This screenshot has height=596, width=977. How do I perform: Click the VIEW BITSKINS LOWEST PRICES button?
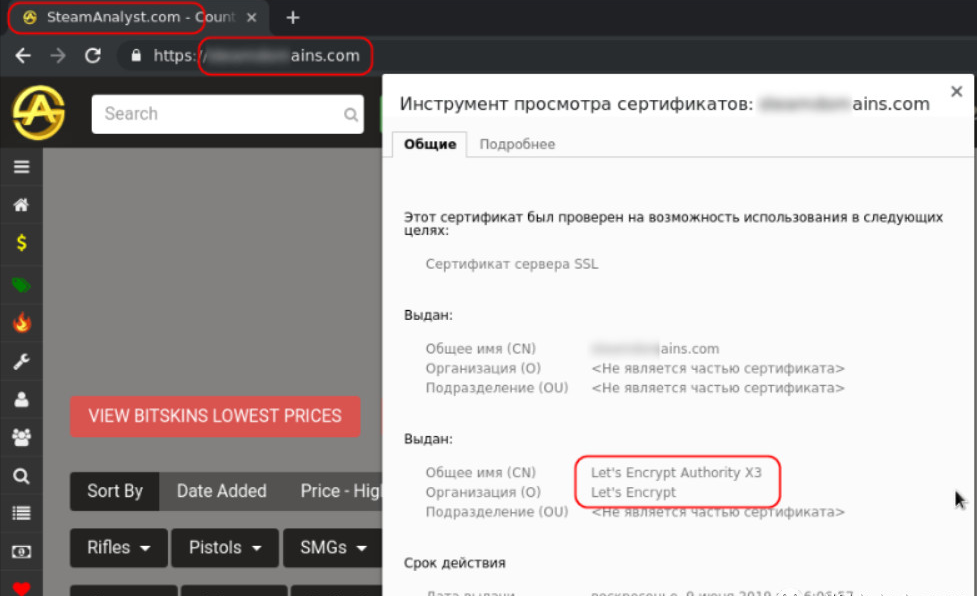click(215, 416)
